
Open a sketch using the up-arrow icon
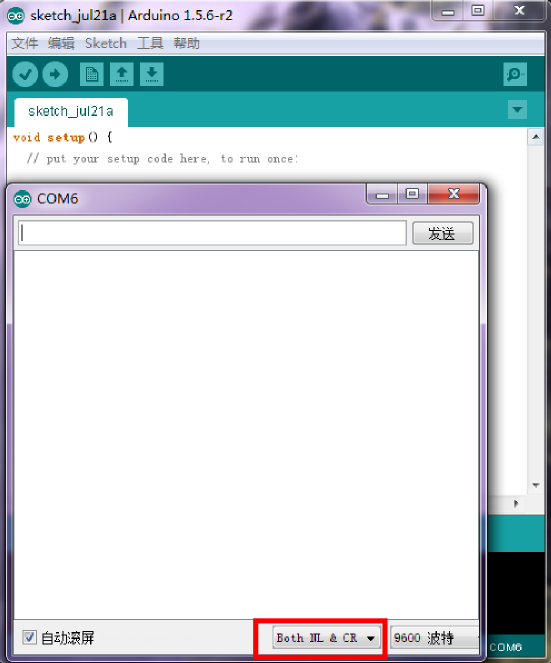(x=122, y=74)
